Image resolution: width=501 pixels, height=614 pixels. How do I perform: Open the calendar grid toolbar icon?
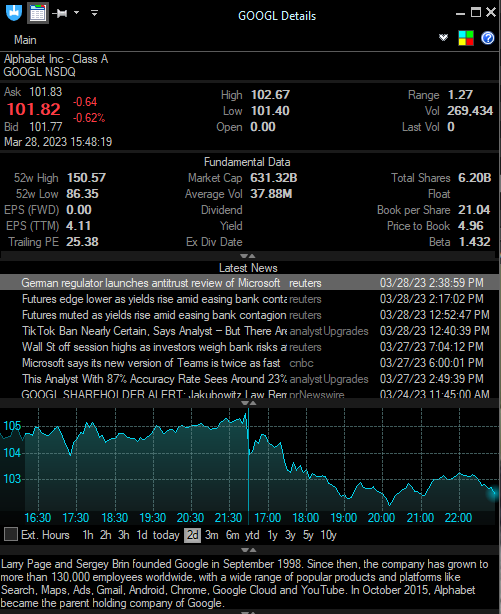(x=38, y=13)
